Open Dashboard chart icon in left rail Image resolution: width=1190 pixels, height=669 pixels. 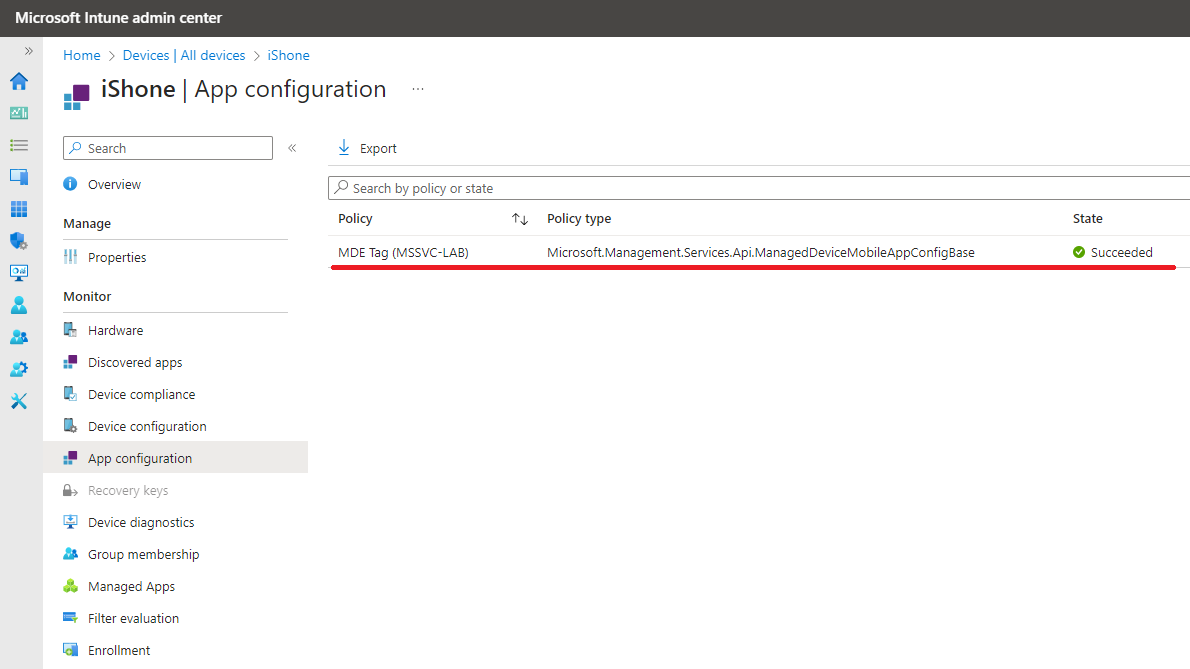click(19, 113)
